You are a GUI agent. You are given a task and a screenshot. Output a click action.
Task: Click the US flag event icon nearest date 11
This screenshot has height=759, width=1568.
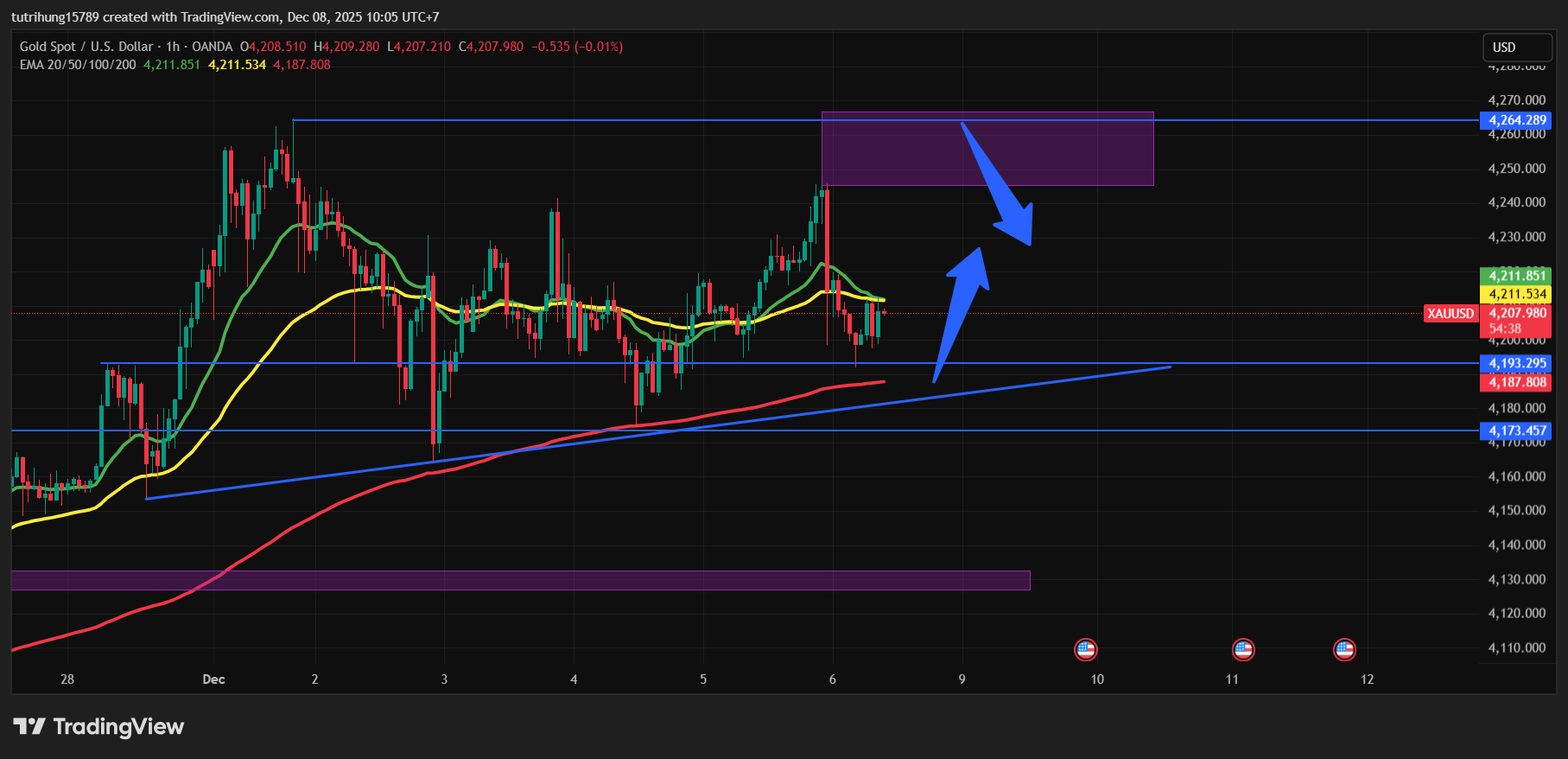pos(1243,649)
